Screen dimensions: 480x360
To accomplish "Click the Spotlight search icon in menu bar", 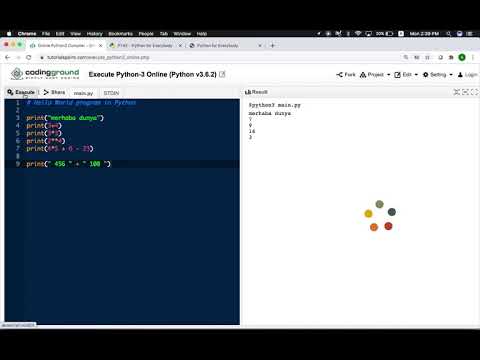I will [449, 34].
